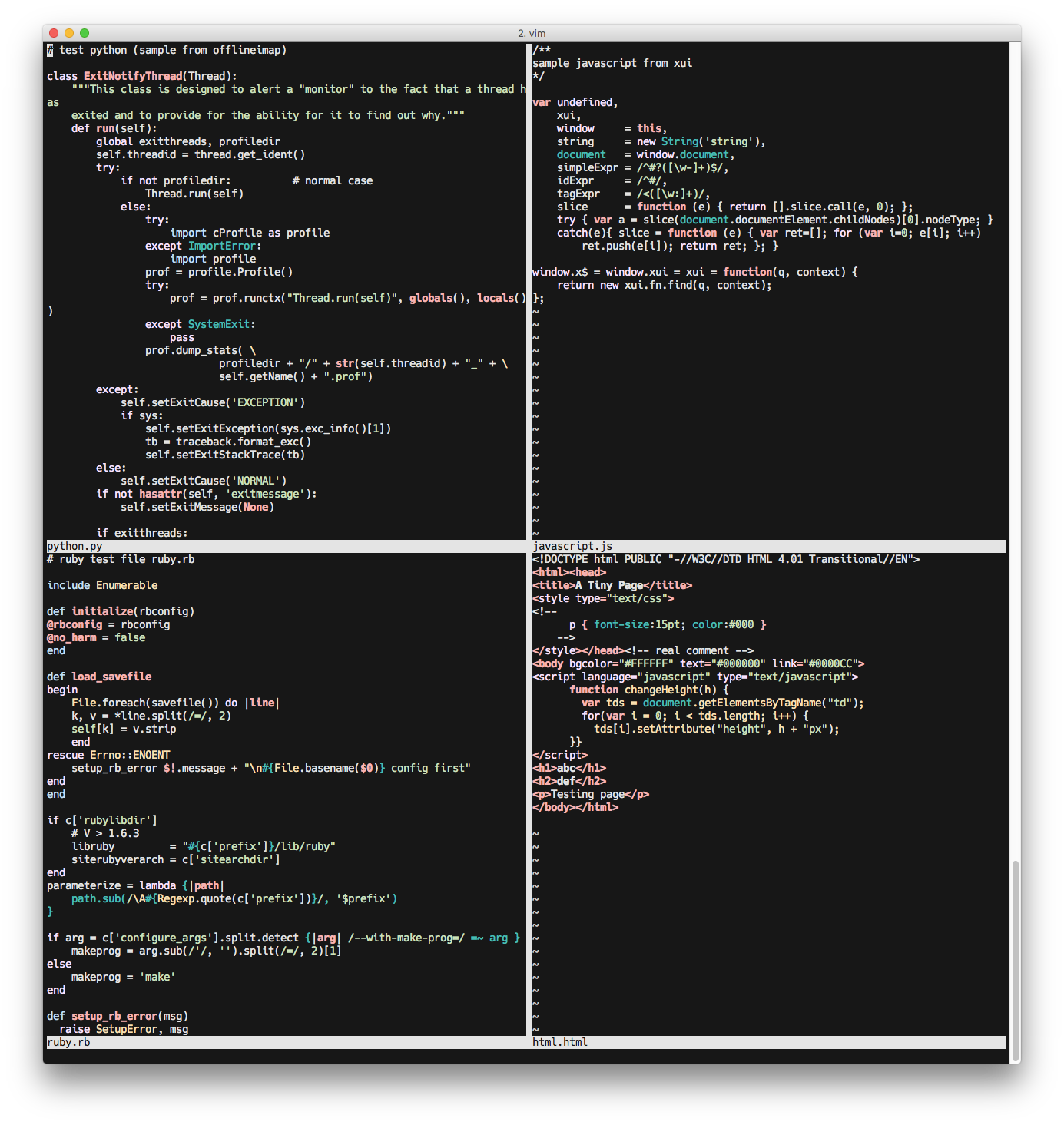This screenshot has width=1064, height=1125.
Task: Click '<script language="javascript"' line
Action: [x=695, y=677]
